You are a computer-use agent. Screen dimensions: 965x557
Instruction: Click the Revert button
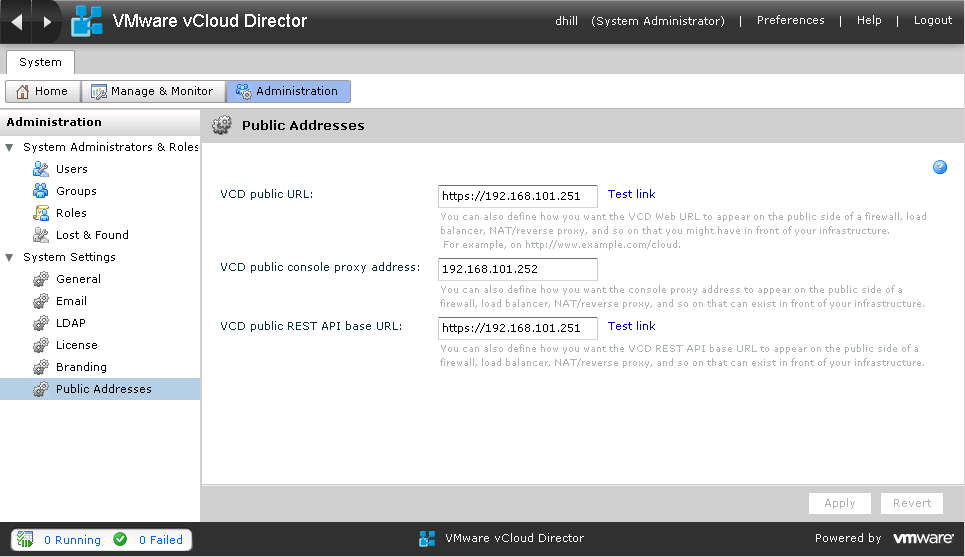911,503
